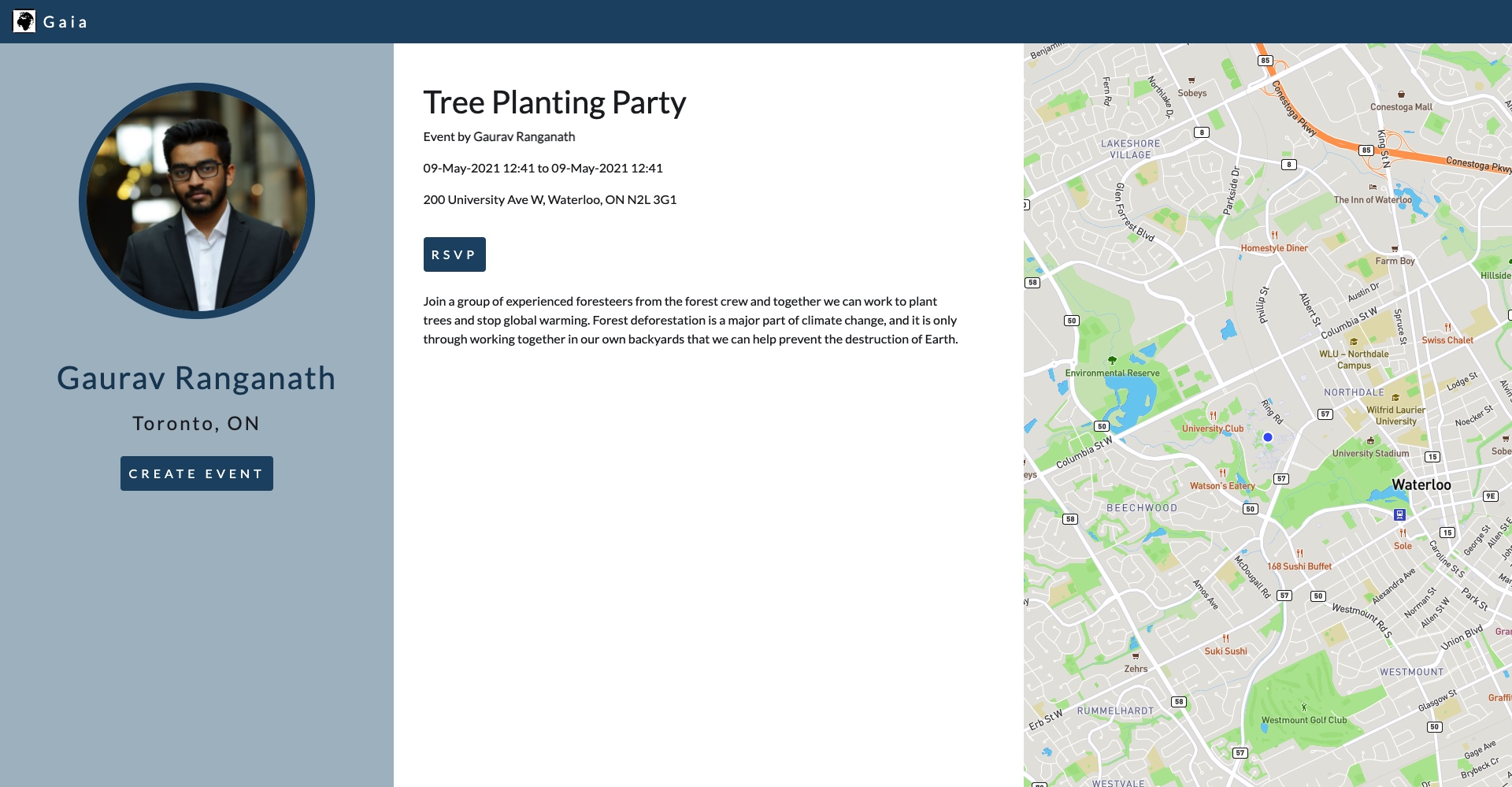
Task: Click the Watson's Eatery restaurant marker
Action: coord(1222,473)
